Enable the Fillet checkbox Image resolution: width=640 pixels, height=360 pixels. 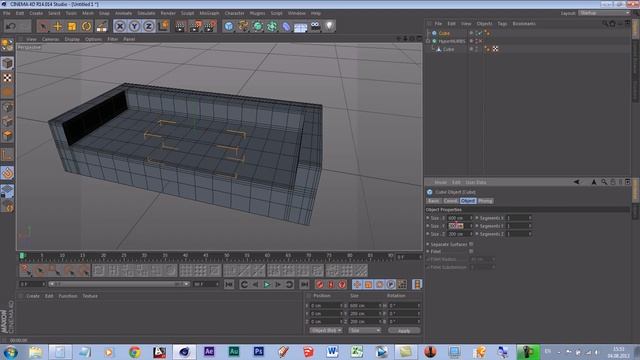pyautogui.click(x=471, y=251)
